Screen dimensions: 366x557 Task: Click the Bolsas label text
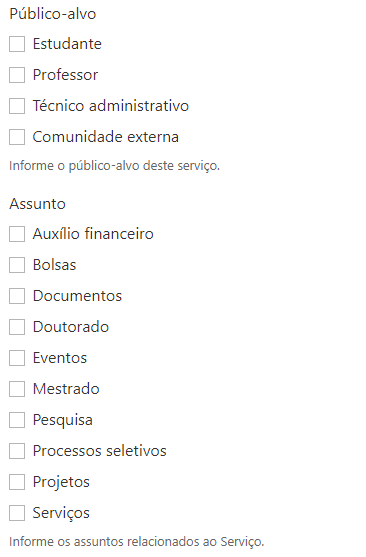point(54,265)
